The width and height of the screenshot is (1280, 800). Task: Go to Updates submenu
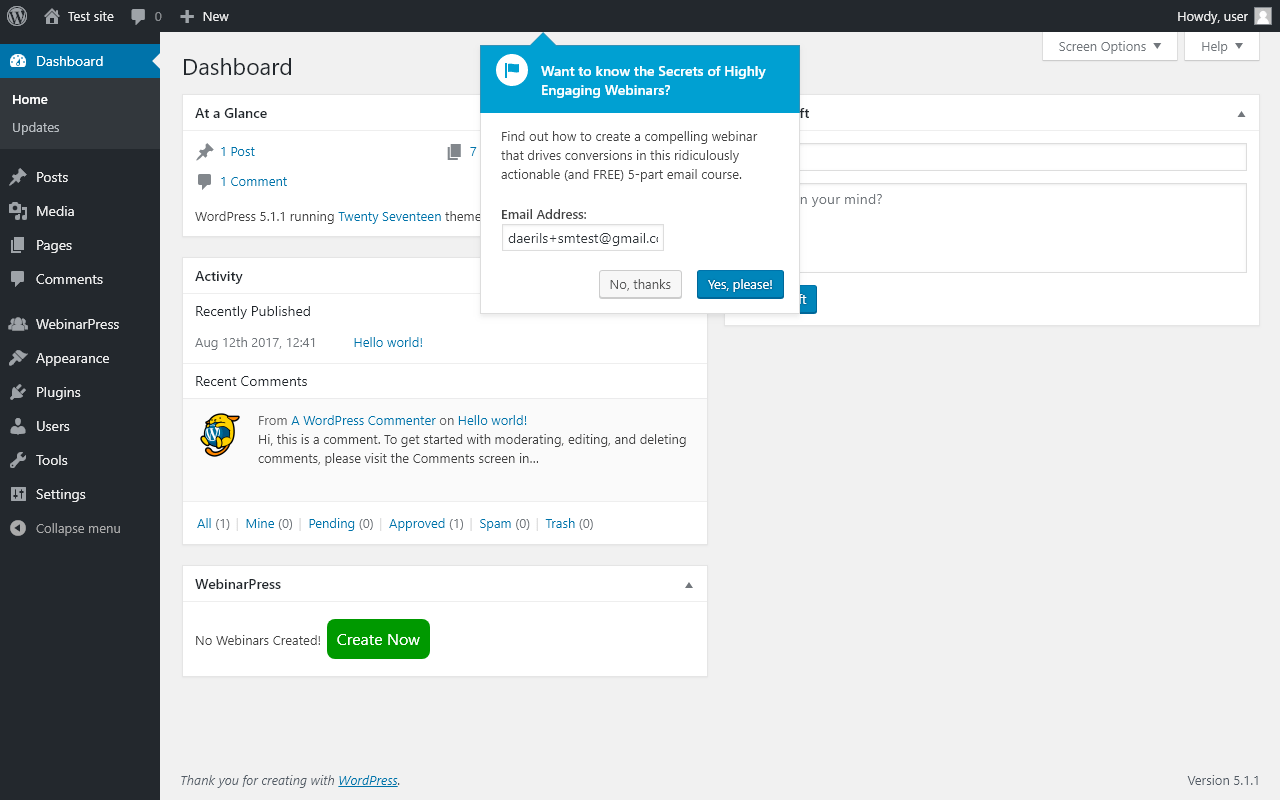point(36,127)
